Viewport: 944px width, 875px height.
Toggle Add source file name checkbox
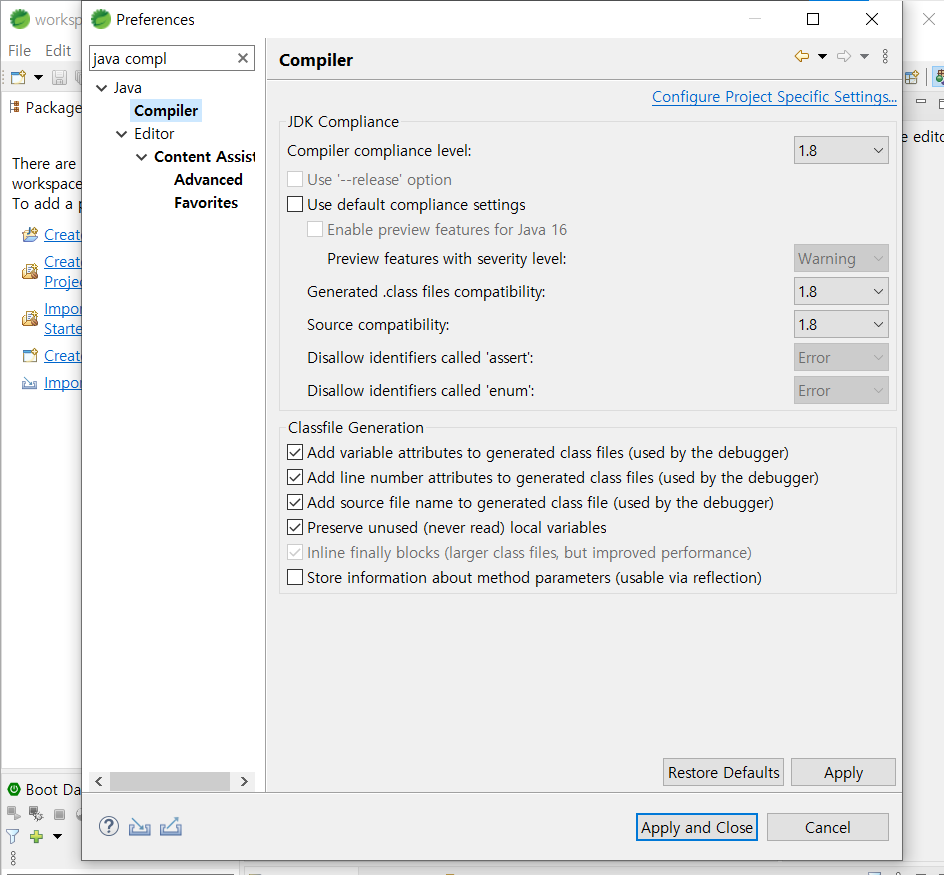pyautogui.click(x=295, y=502)
